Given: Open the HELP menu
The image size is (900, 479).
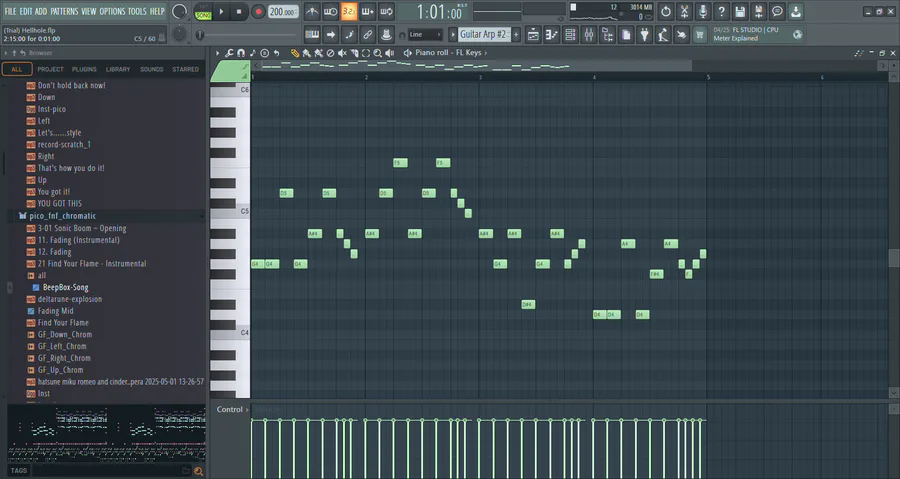Looking at the screenshot, I should point(157,11).
